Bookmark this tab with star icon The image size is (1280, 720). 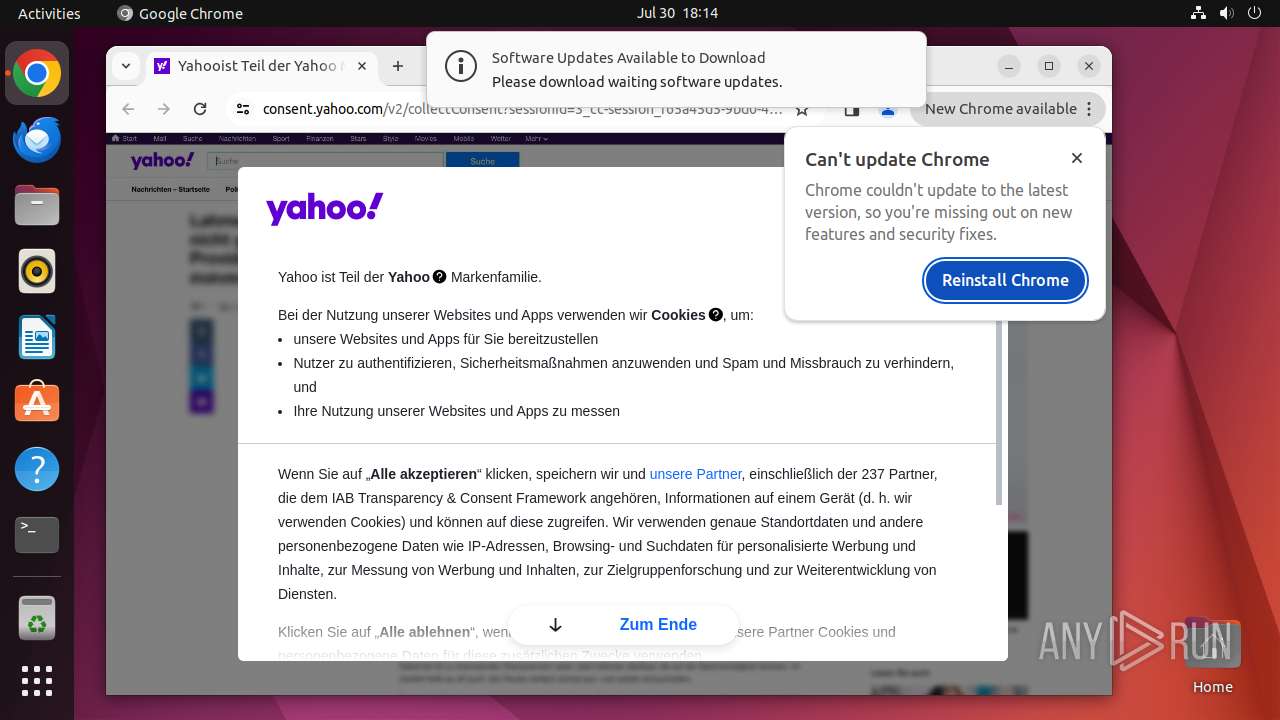[x=802, y=109]
